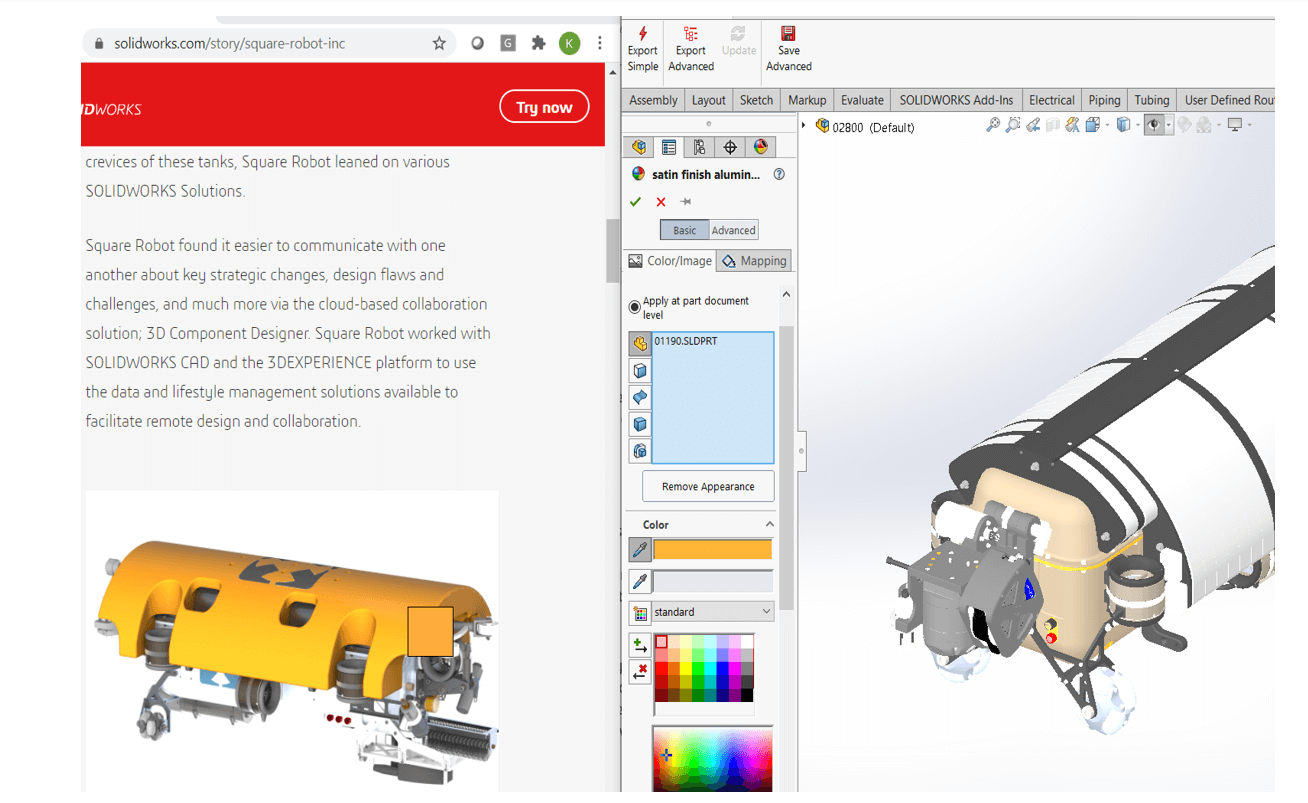1308x803 pixels.
Task: Open the PropertyManager panel tab
Action: tap(669, 147)
